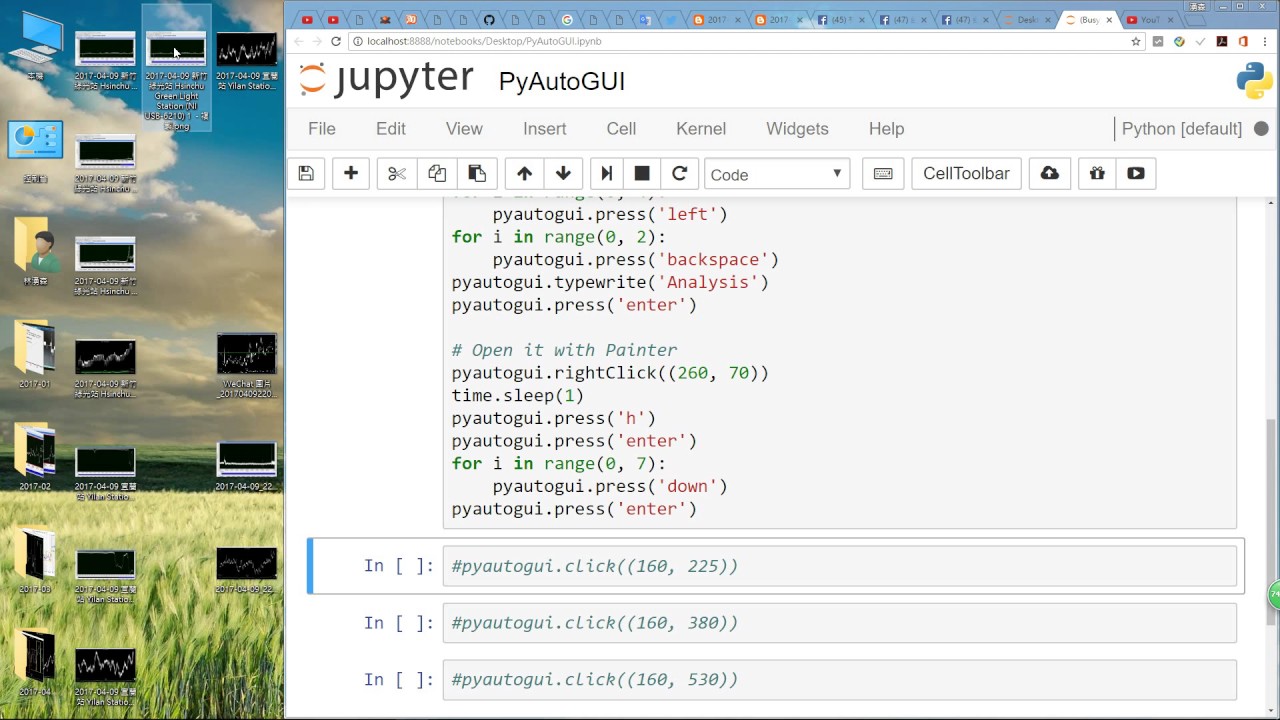Click the time.sleep(1) code line
The image size is (1280, 720).
point(517,395)
